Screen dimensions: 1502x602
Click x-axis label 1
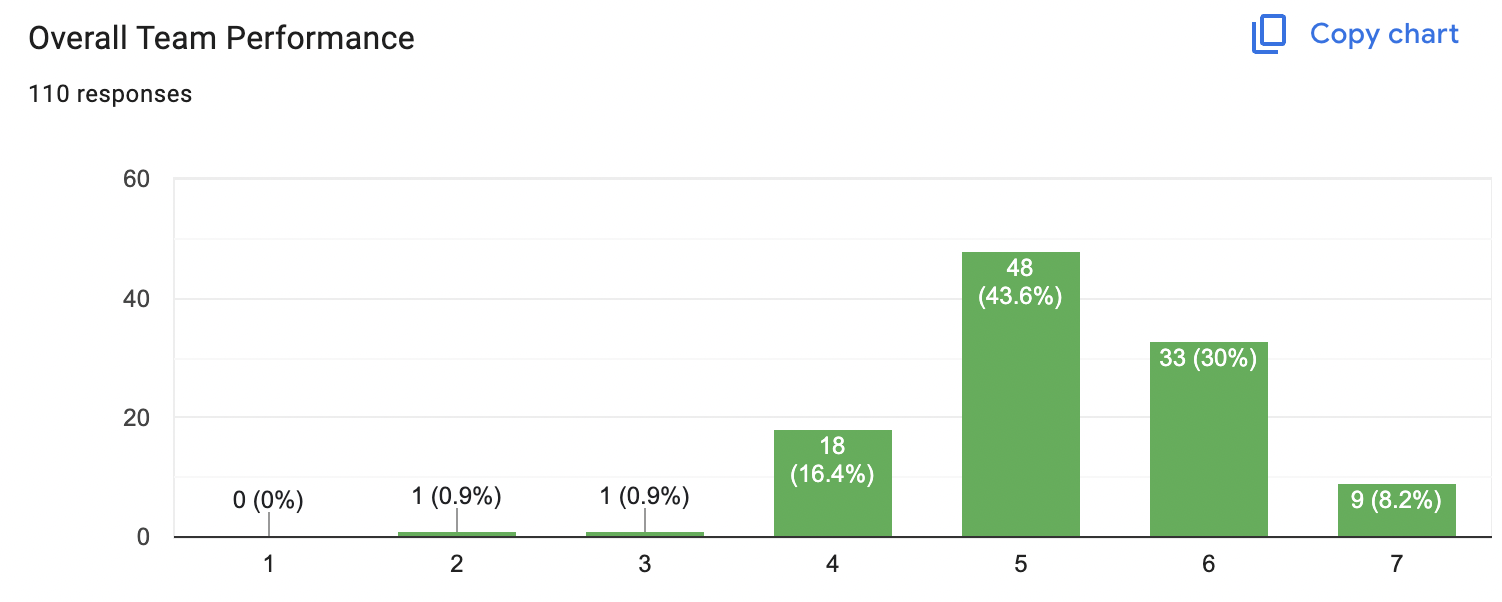point(268,564)
